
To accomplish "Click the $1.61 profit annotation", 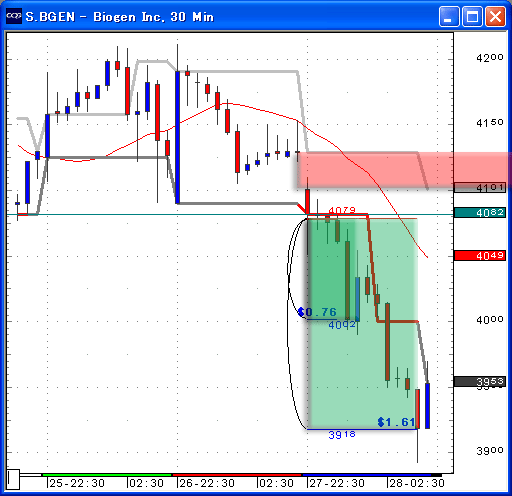I will (396, 422).
